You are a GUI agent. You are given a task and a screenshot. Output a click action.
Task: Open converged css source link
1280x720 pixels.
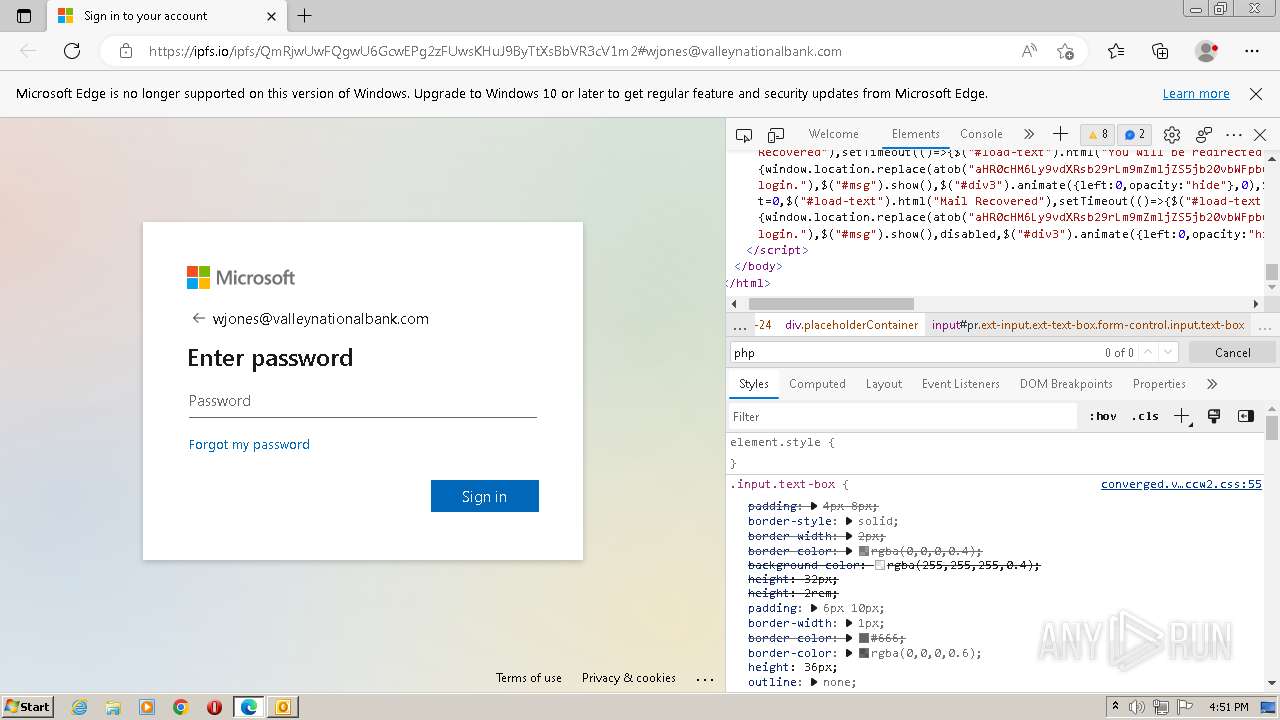pos(1181,484)
